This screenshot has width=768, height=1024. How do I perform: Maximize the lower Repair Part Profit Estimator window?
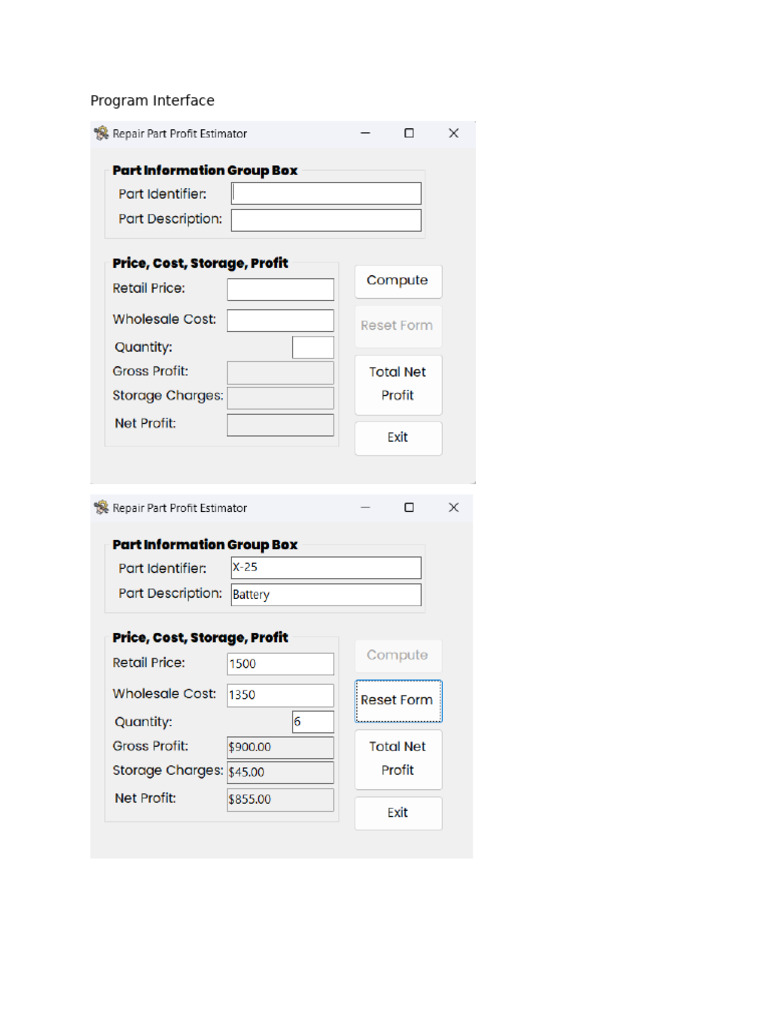(x=409, y=507)
